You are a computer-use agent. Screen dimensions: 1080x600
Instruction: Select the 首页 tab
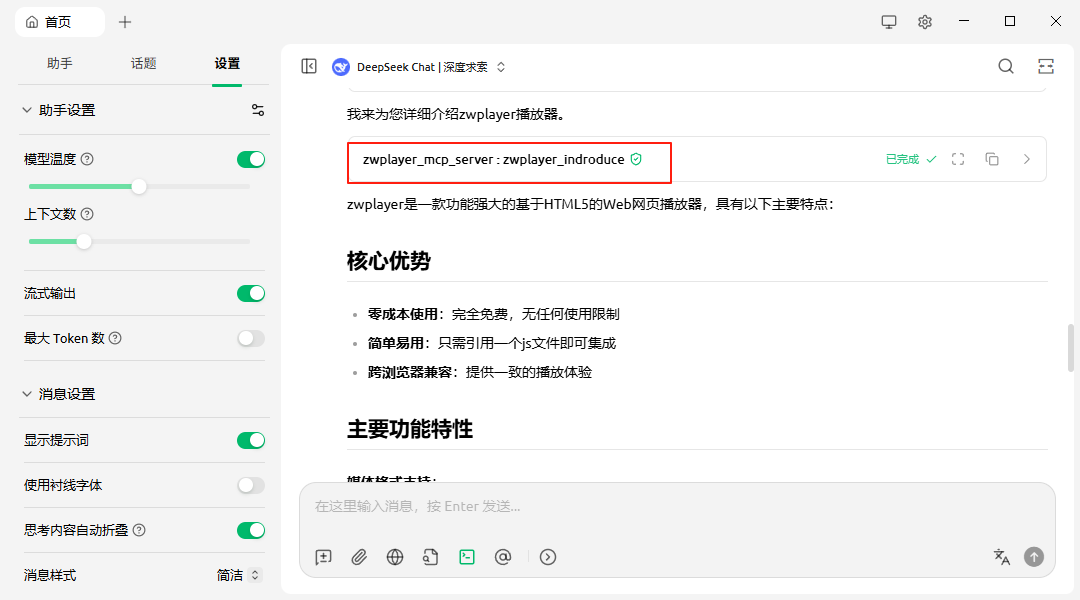[x=59, y=22]
